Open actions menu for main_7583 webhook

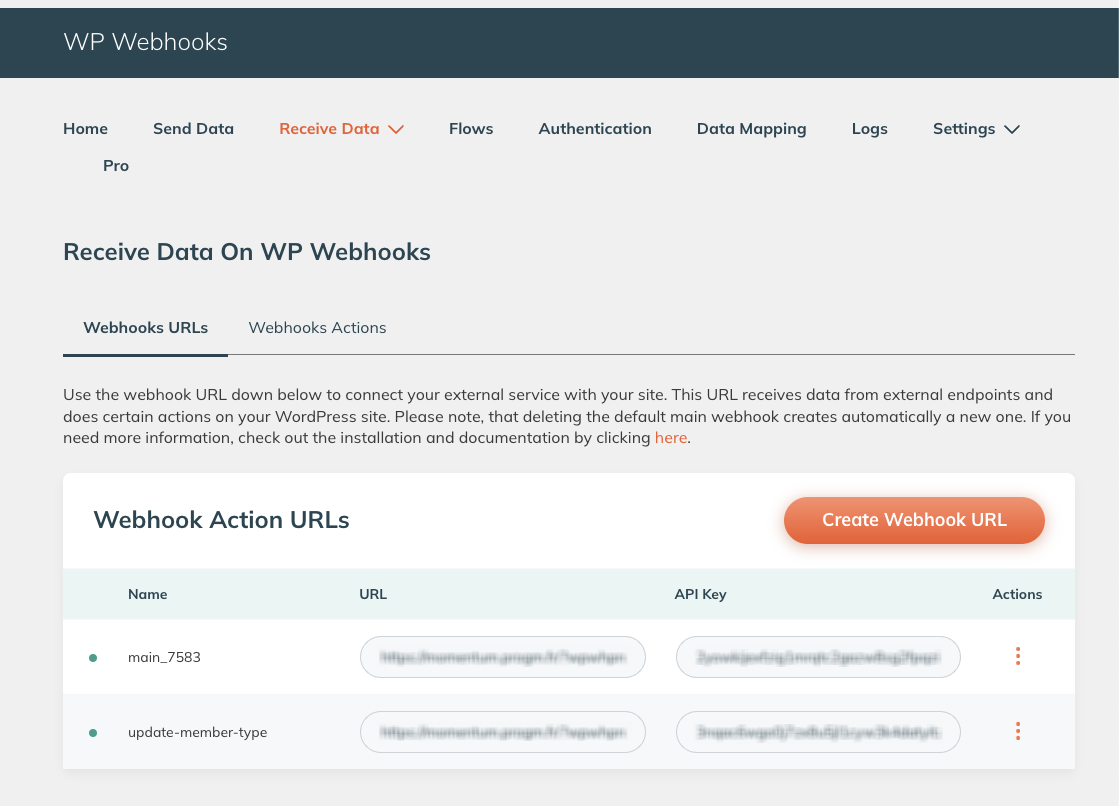point(1017,656)
